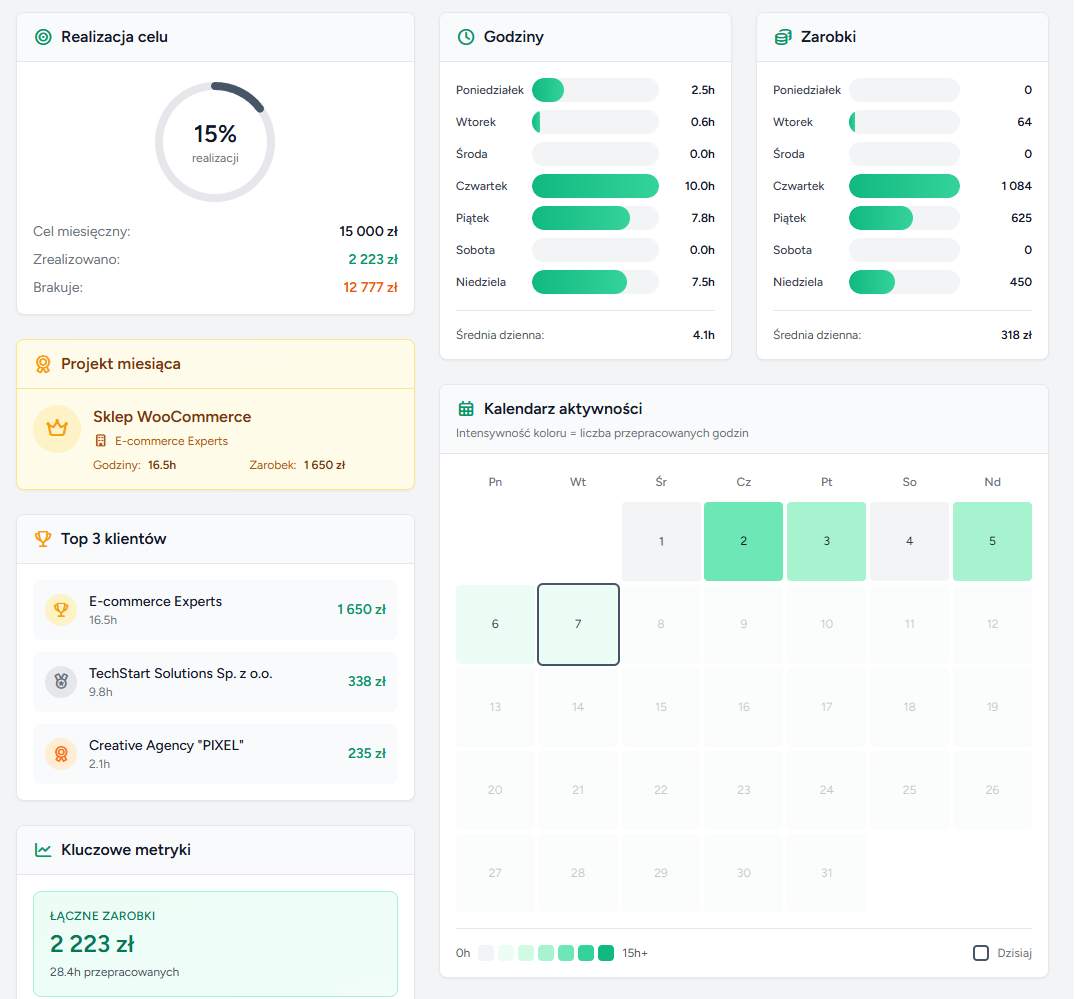Click the darkest 15h+ legend color swatch
This screenshot has width=1075, height=999.
click(606, 953)
